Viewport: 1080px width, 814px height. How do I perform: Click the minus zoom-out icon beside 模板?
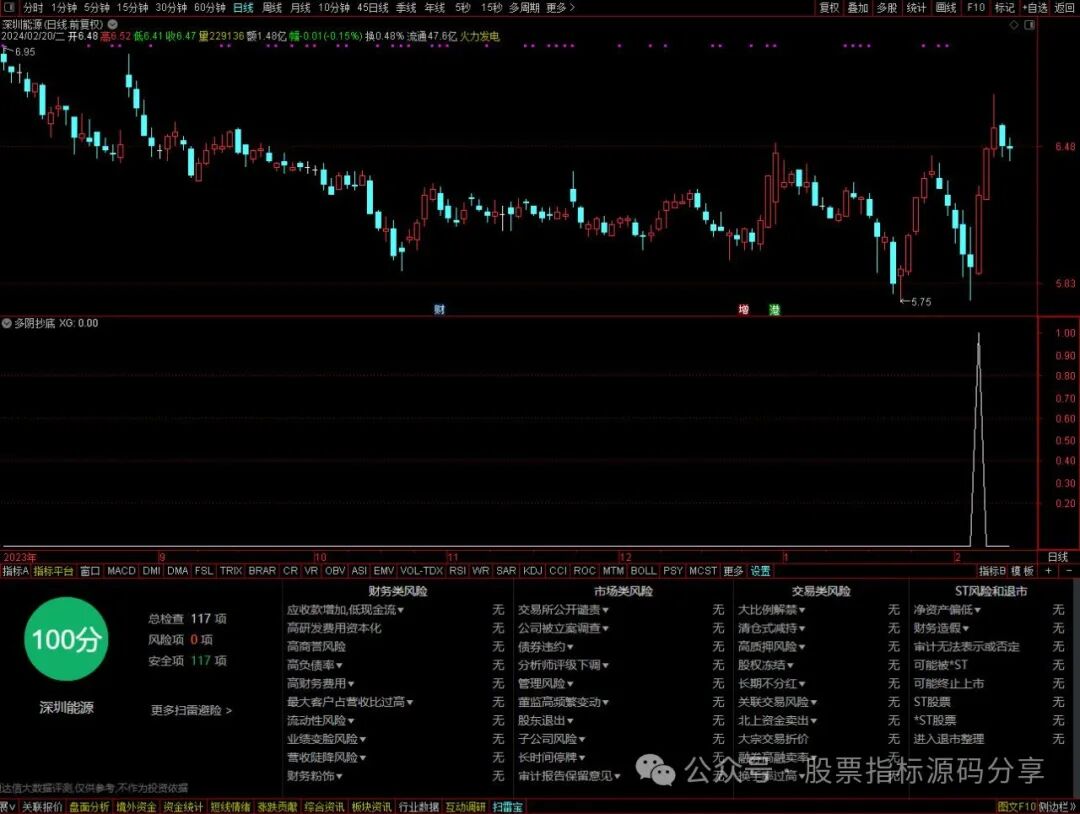(1069, 571)
